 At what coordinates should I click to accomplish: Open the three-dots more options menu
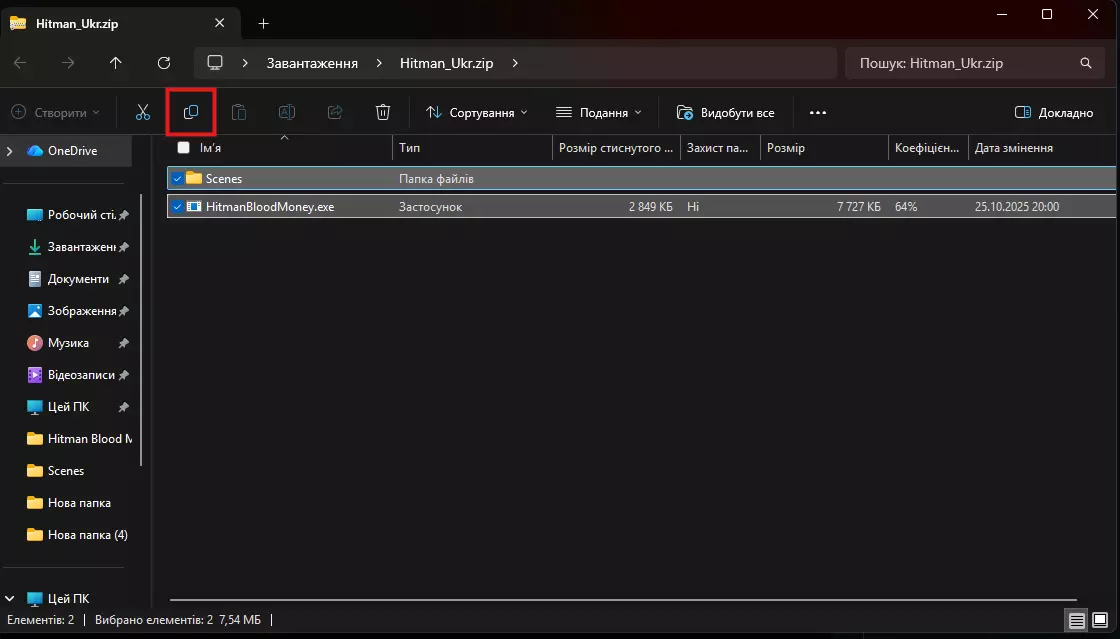click(818, 113)
